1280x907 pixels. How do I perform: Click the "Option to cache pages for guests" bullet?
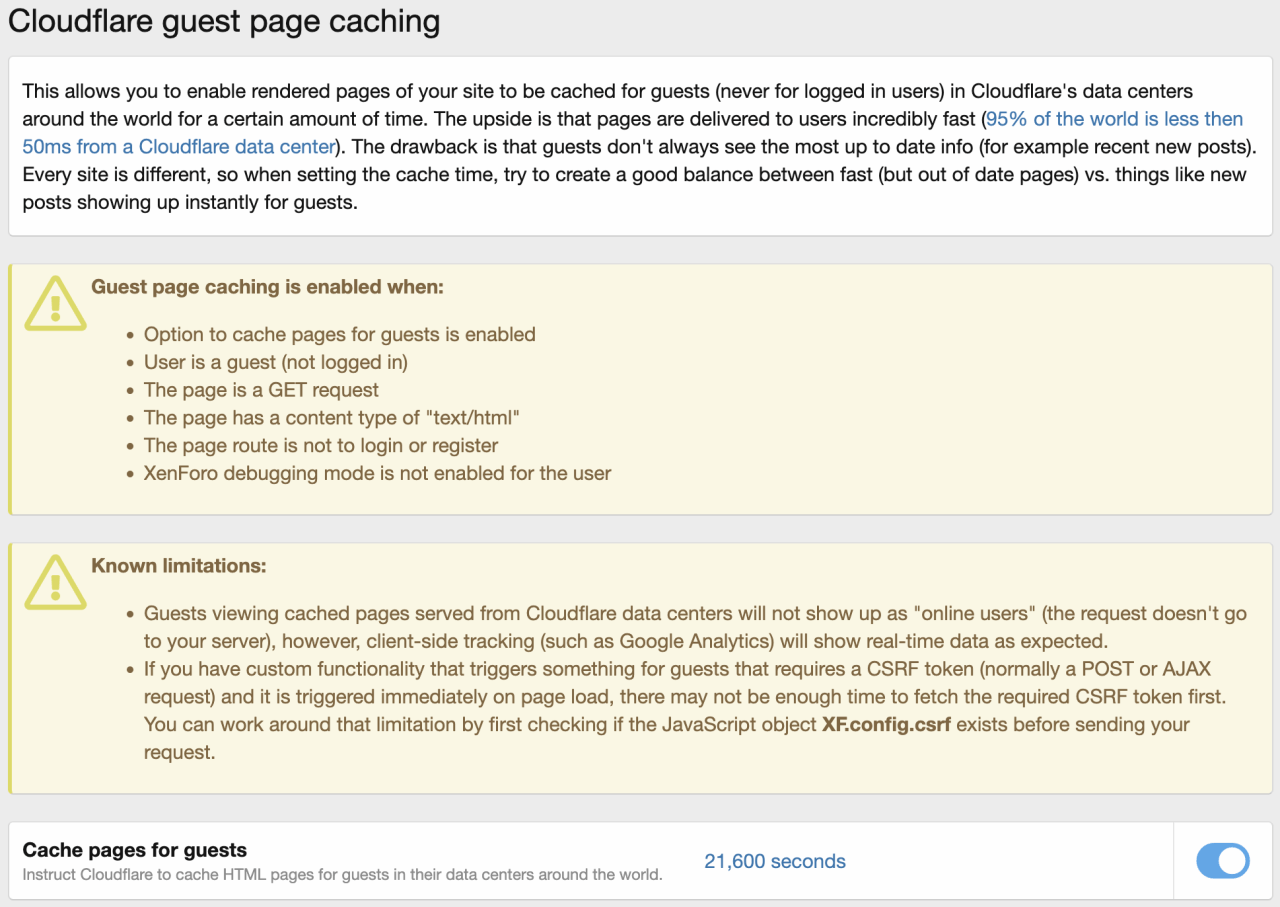click(x=340, y=334)
